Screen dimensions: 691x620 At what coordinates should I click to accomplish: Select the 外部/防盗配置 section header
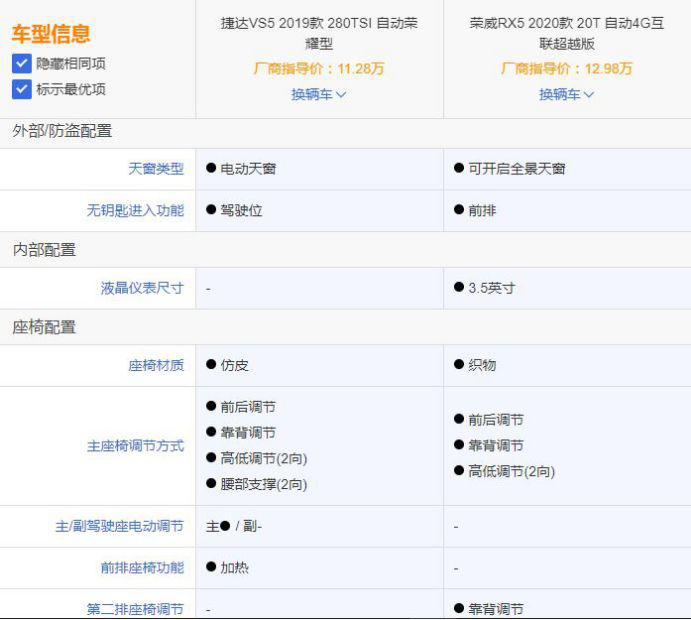[x=62, y=131]
